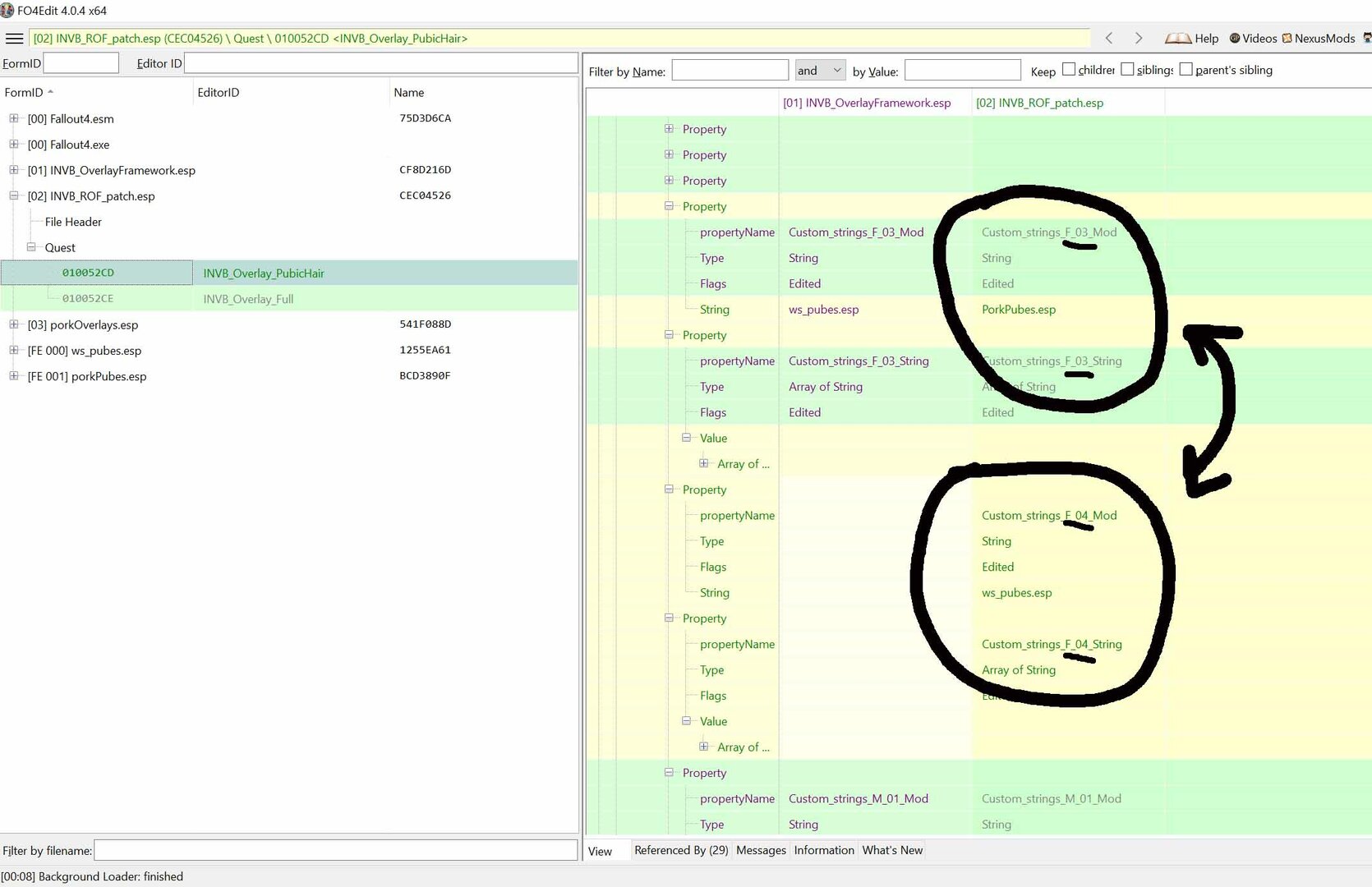This screenshot has width=1372, height=887.
Task: Collapse Property containing Custom_strings_F_03_String
Action: tap(669, 335)
